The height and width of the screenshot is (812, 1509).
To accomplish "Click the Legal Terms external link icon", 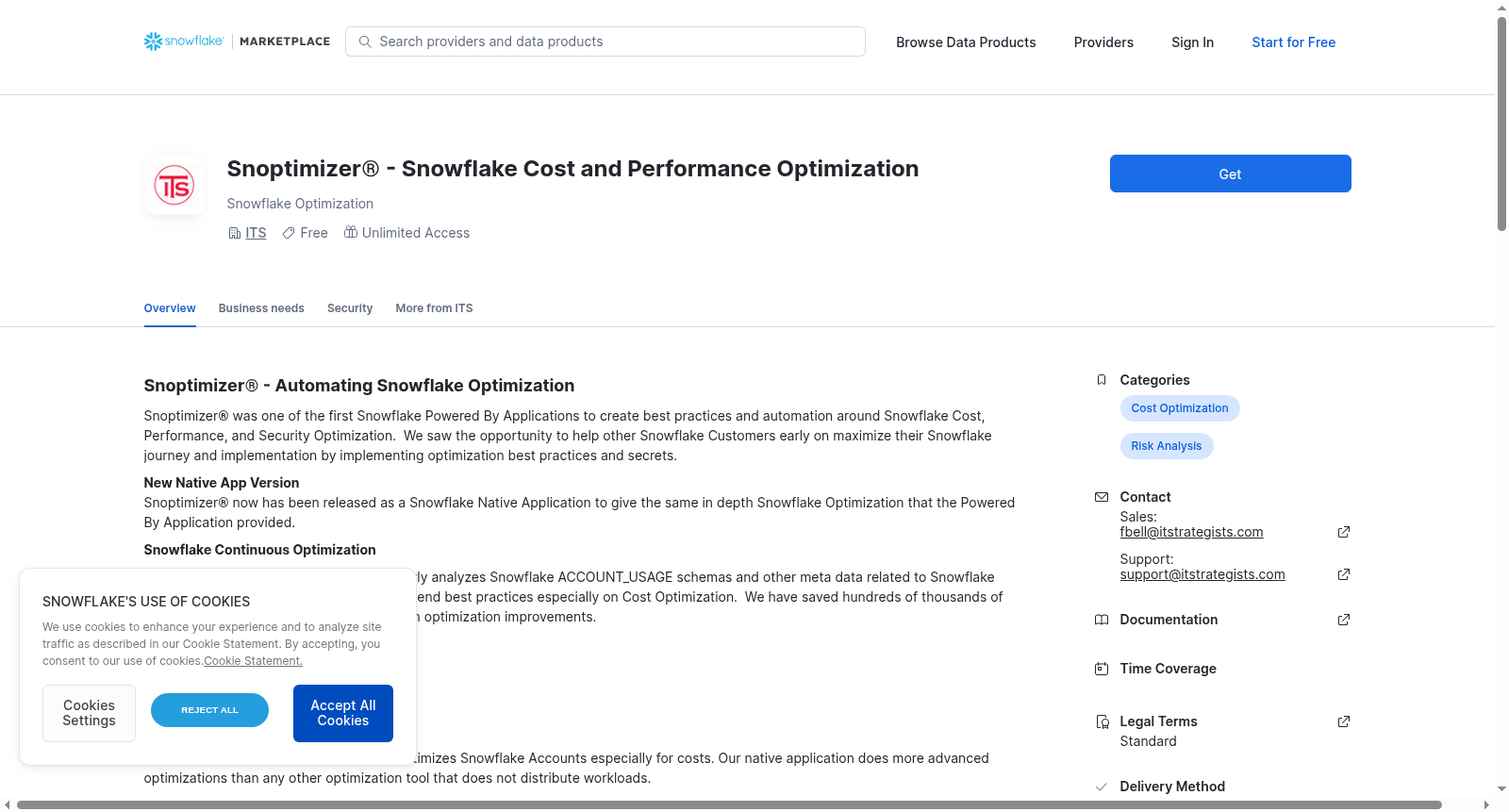I will tap(1344, 721).
